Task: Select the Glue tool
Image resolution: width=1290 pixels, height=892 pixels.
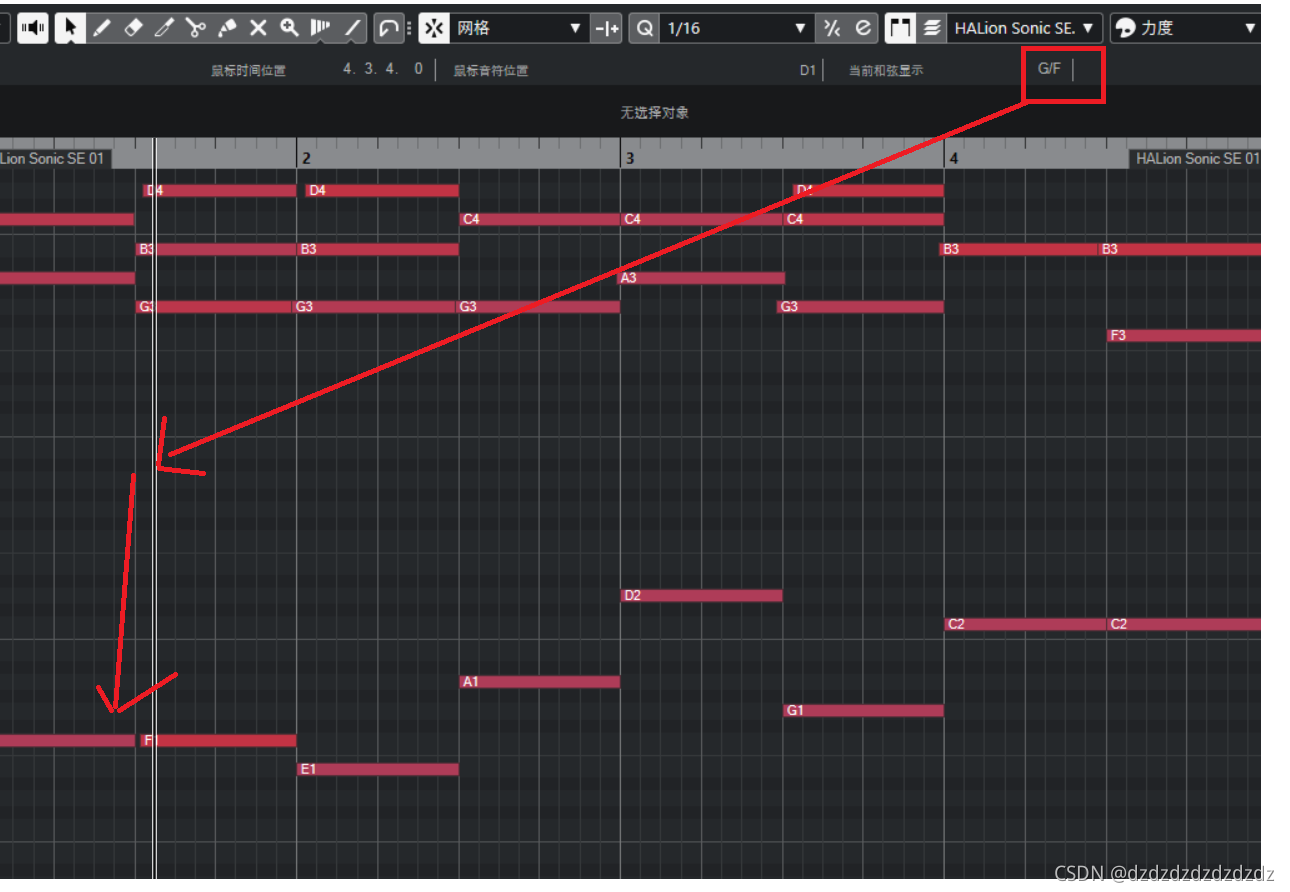Action: point(227,28)
